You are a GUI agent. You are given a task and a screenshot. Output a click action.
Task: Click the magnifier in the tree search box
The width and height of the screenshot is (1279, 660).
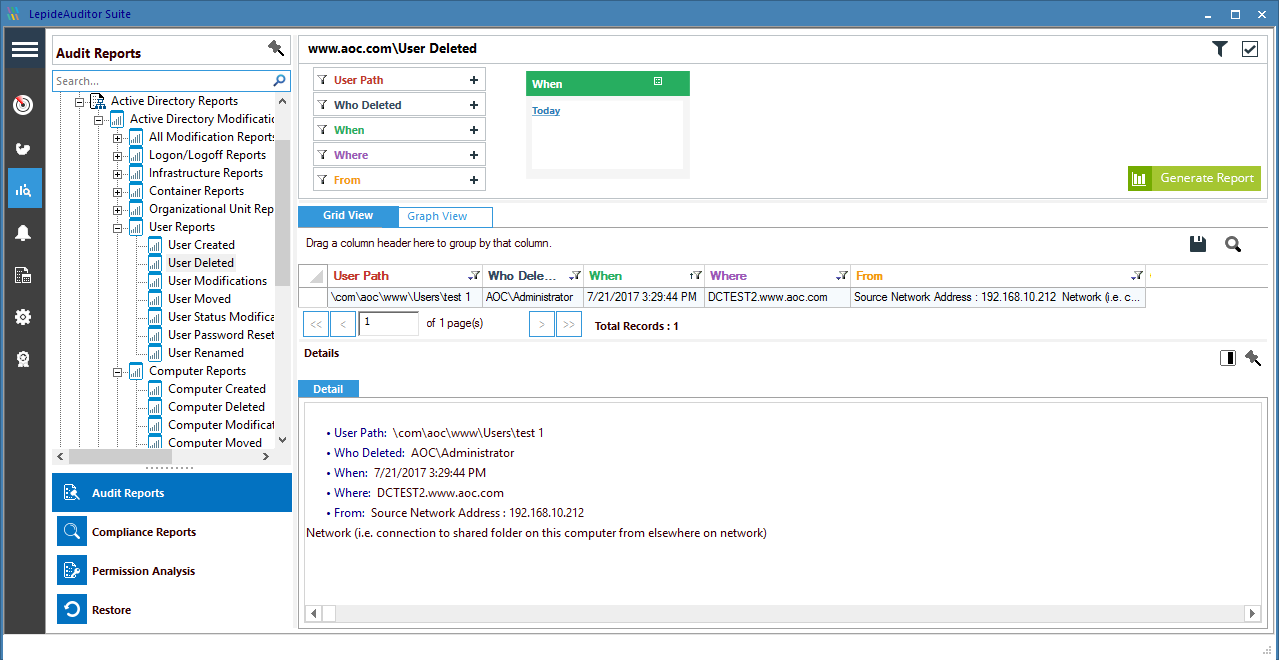click(280, 81)
